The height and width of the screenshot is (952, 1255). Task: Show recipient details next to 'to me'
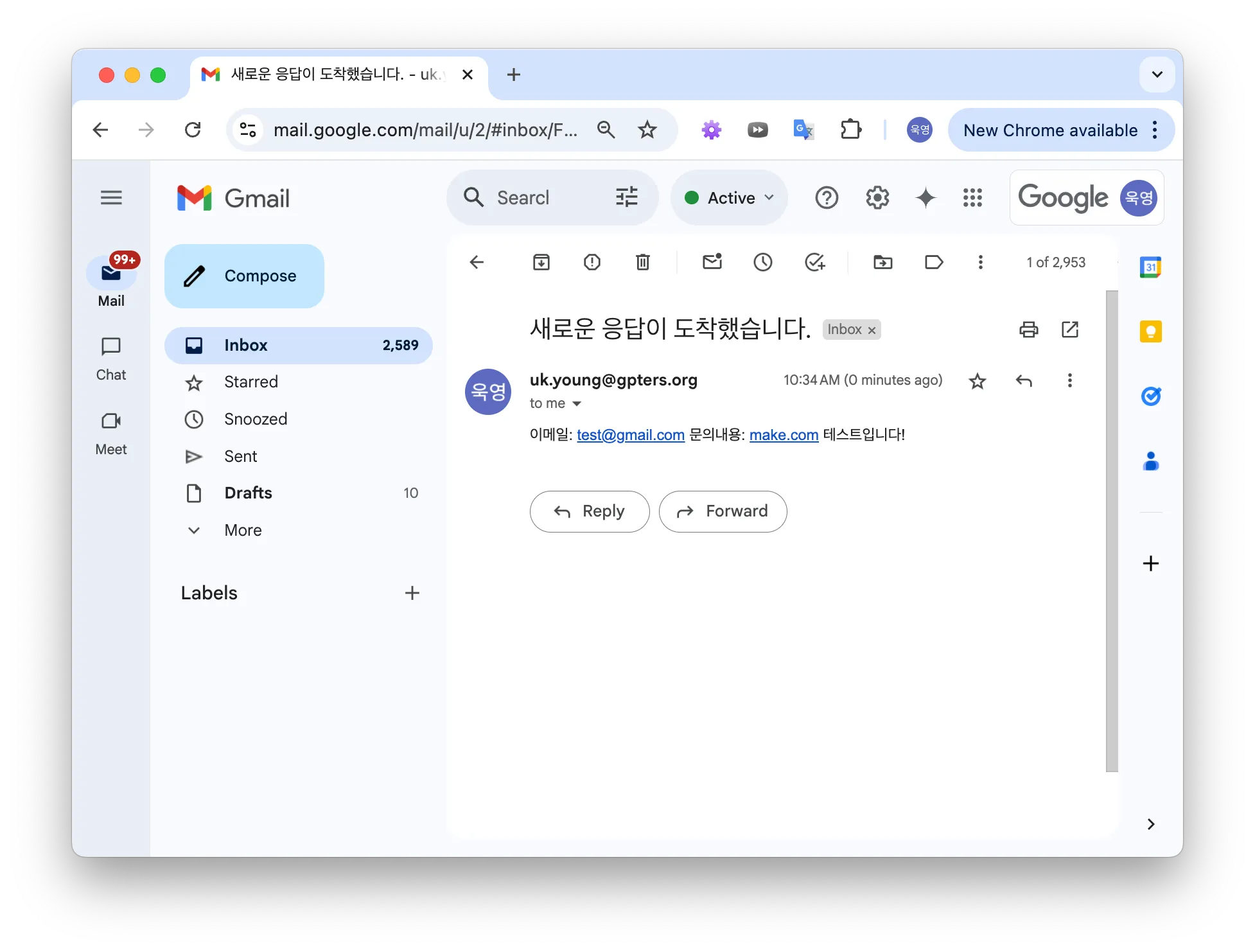pyautogui.click(x=577, y=403)
